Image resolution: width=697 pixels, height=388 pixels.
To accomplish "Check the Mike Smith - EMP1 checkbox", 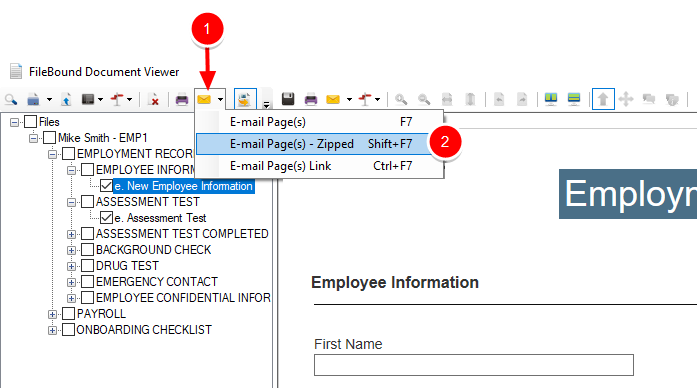I will (49, 138).
